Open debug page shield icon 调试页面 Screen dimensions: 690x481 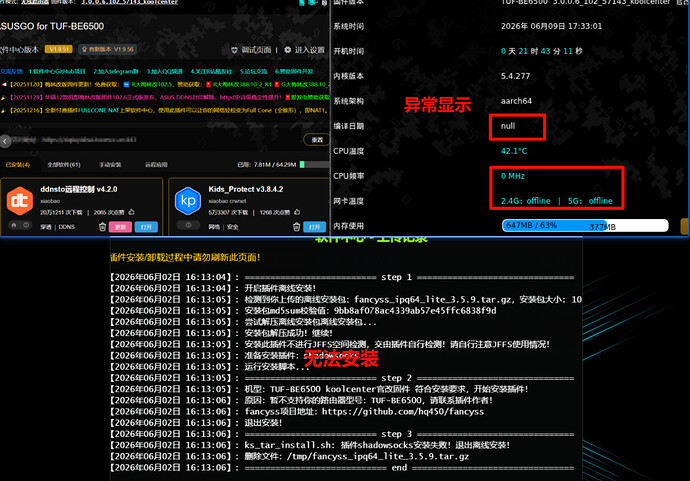point(251,50)
